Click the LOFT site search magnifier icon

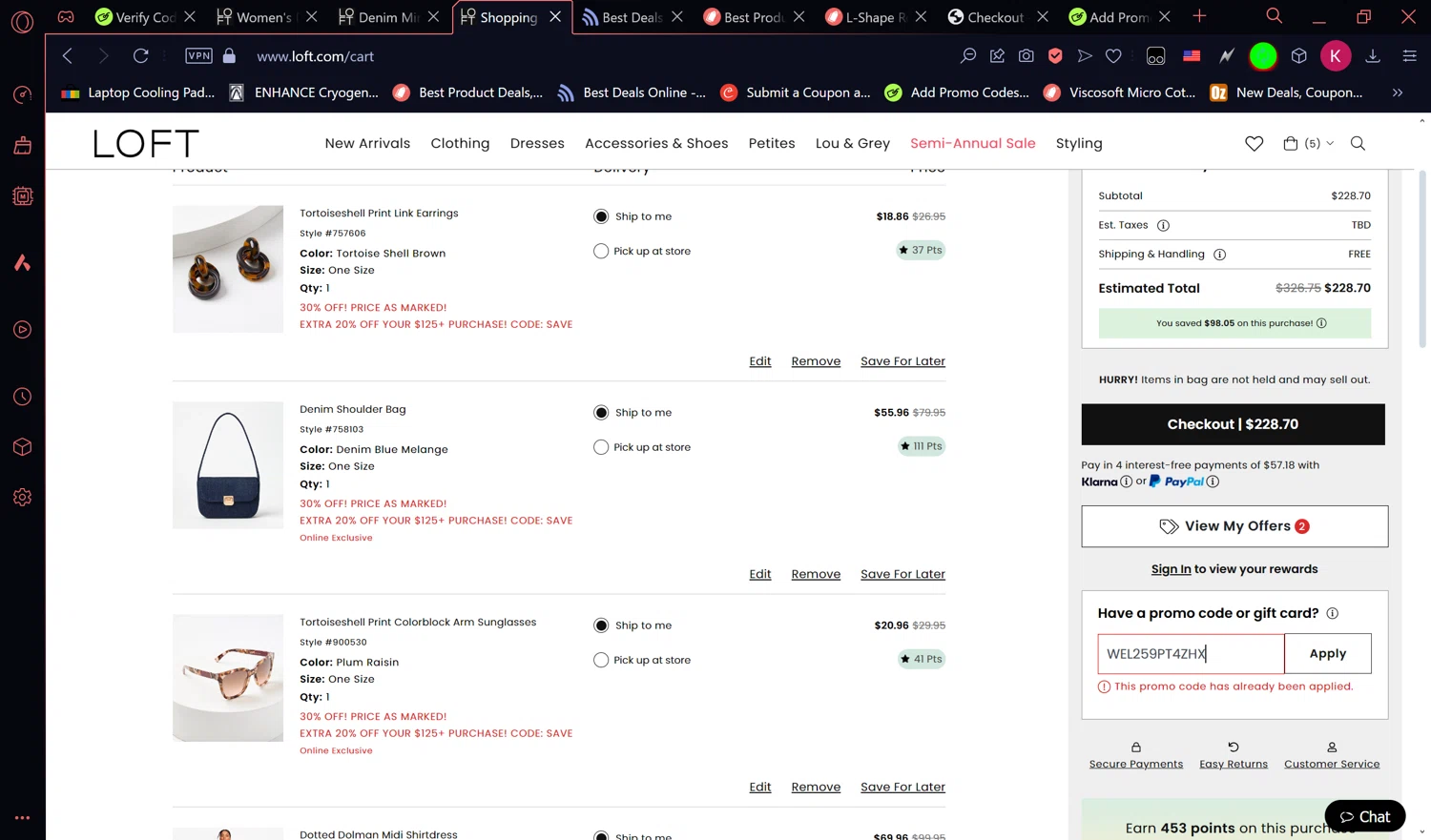point(1358,143)
